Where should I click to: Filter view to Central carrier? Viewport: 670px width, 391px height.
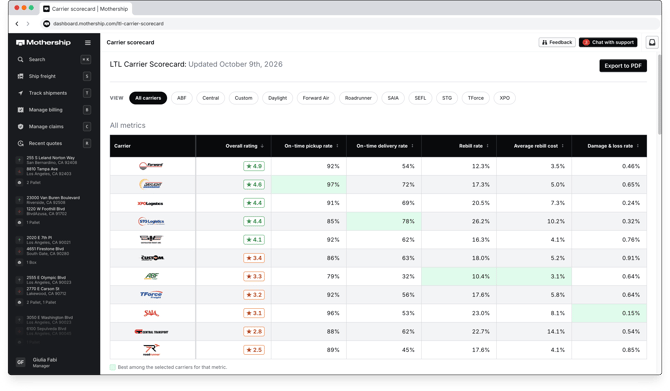211,98
